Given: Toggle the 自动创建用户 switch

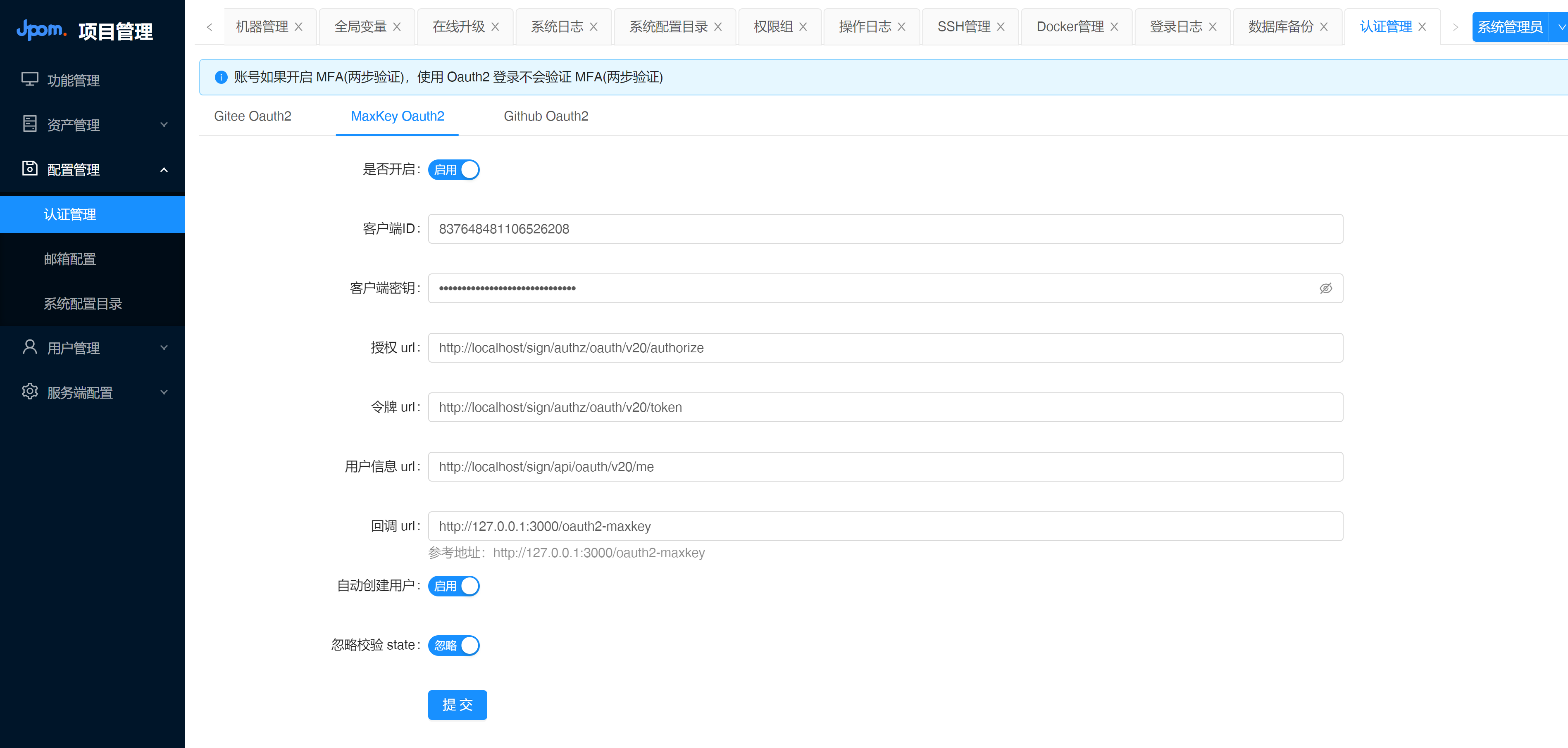Looking at the screenshot, I should 453,586.
